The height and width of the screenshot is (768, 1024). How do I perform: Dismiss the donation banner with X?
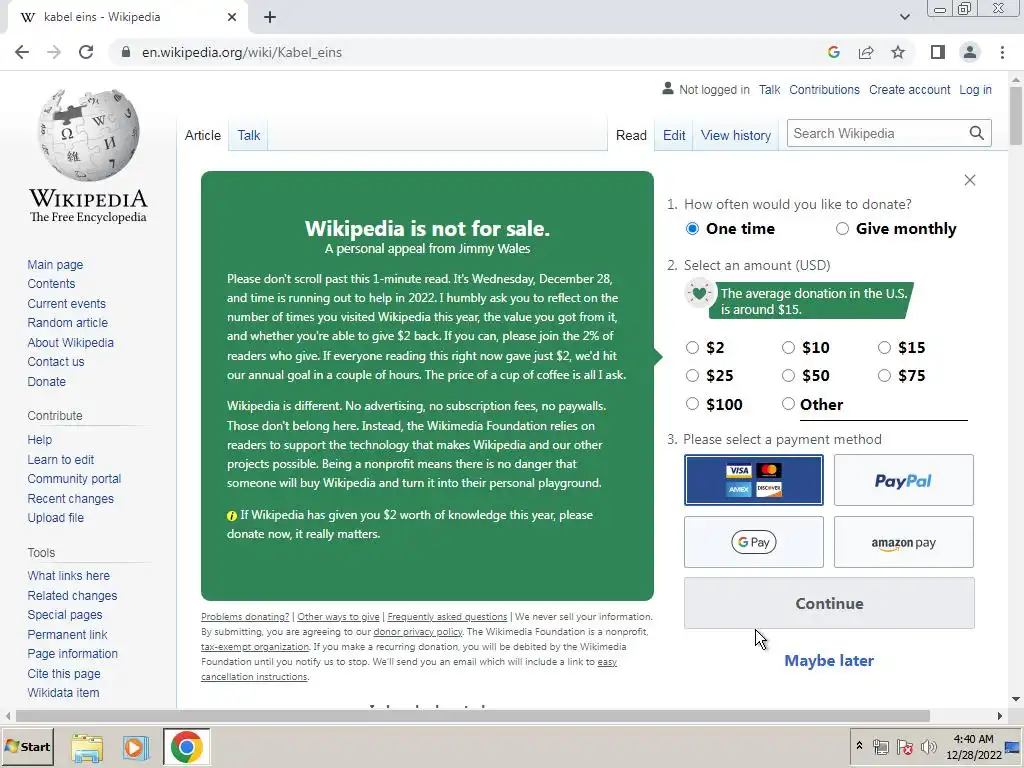tap(970, 180)
